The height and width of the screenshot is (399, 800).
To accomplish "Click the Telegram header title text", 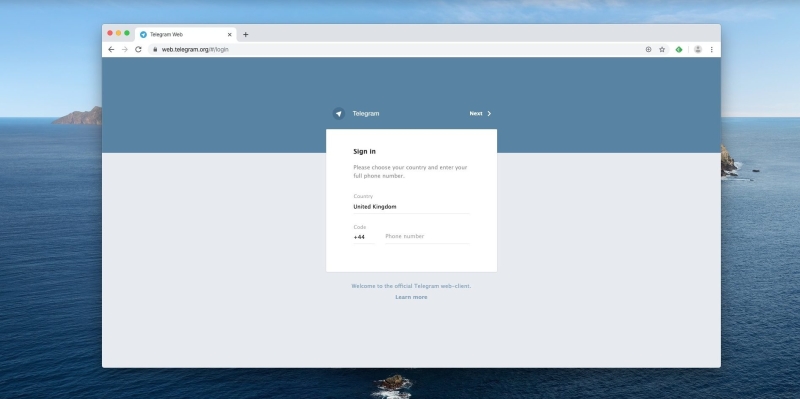I will pyautogui.click(x=366, y=114).
